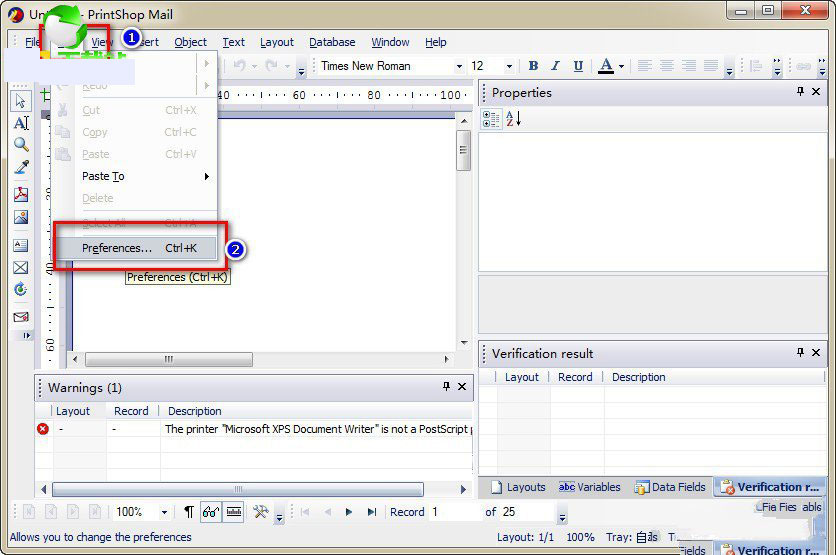
Task: Toggle the glasses preview mode button
Action: pos(211,512)
